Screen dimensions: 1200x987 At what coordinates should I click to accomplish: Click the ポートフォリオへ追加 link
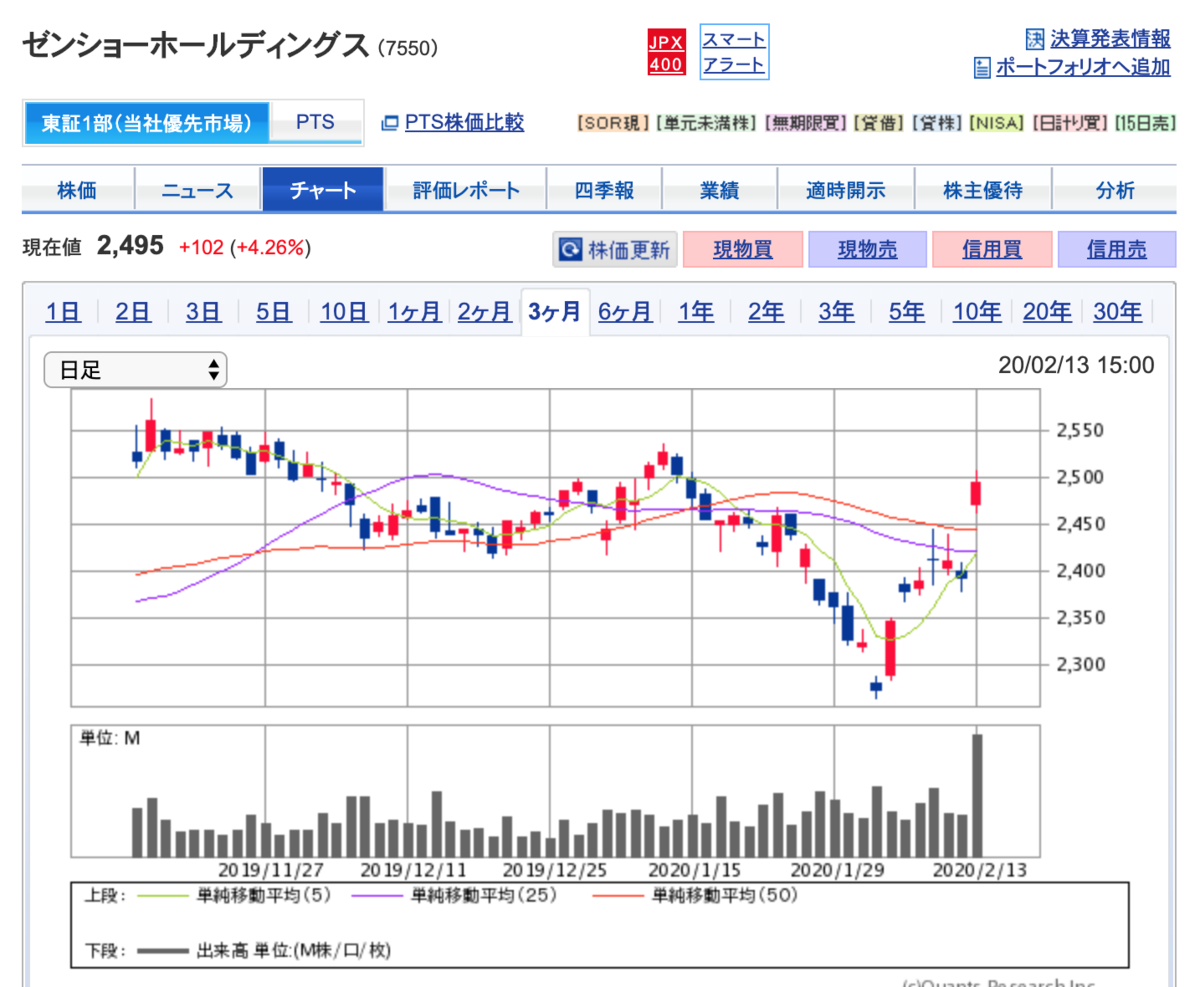(1083, 68)
